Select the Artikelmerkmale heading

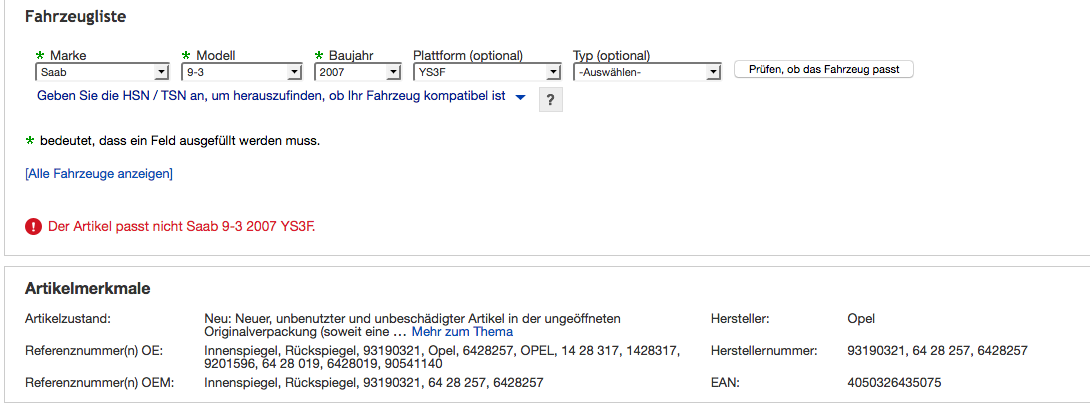coord(88,288)
